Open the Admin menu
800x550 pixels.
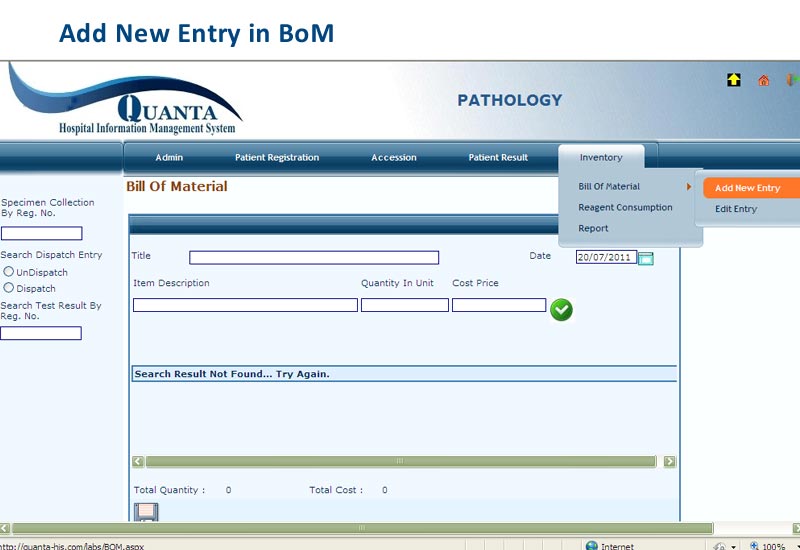pos(169,158)
